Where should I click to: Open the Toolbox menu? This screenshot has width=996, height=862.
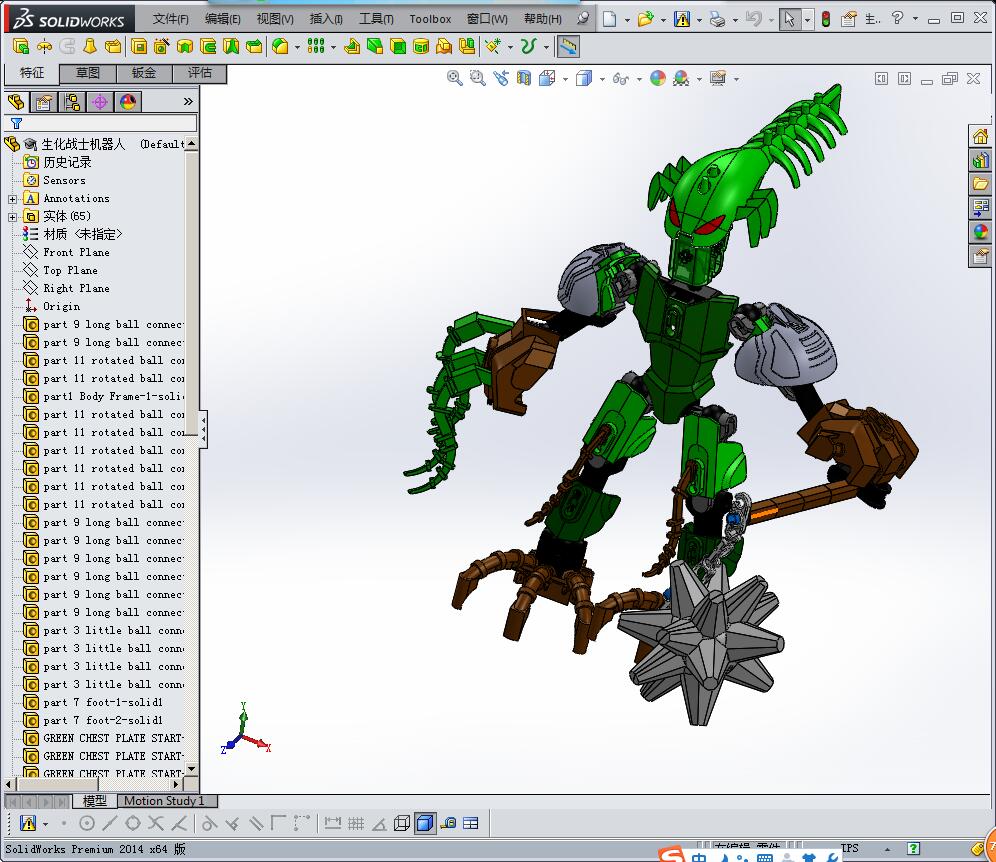point(430,19)
